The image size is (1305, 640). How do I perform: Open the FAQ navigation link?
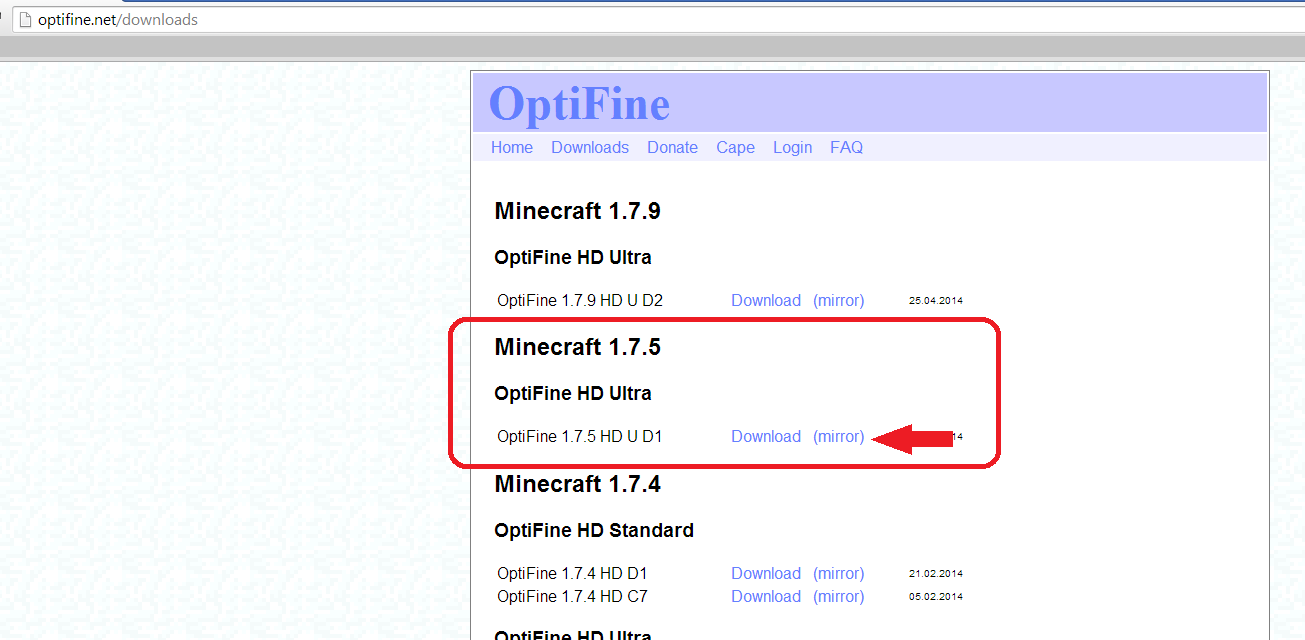[846, 147]
